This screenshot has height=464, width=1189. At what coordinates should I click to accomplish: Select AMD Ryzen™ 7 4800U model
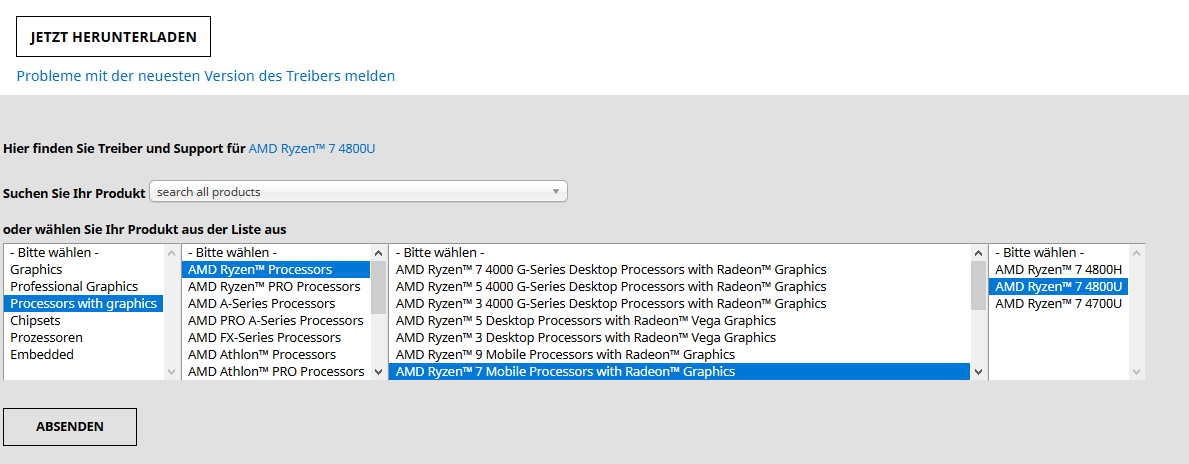tap(1059, 287)
